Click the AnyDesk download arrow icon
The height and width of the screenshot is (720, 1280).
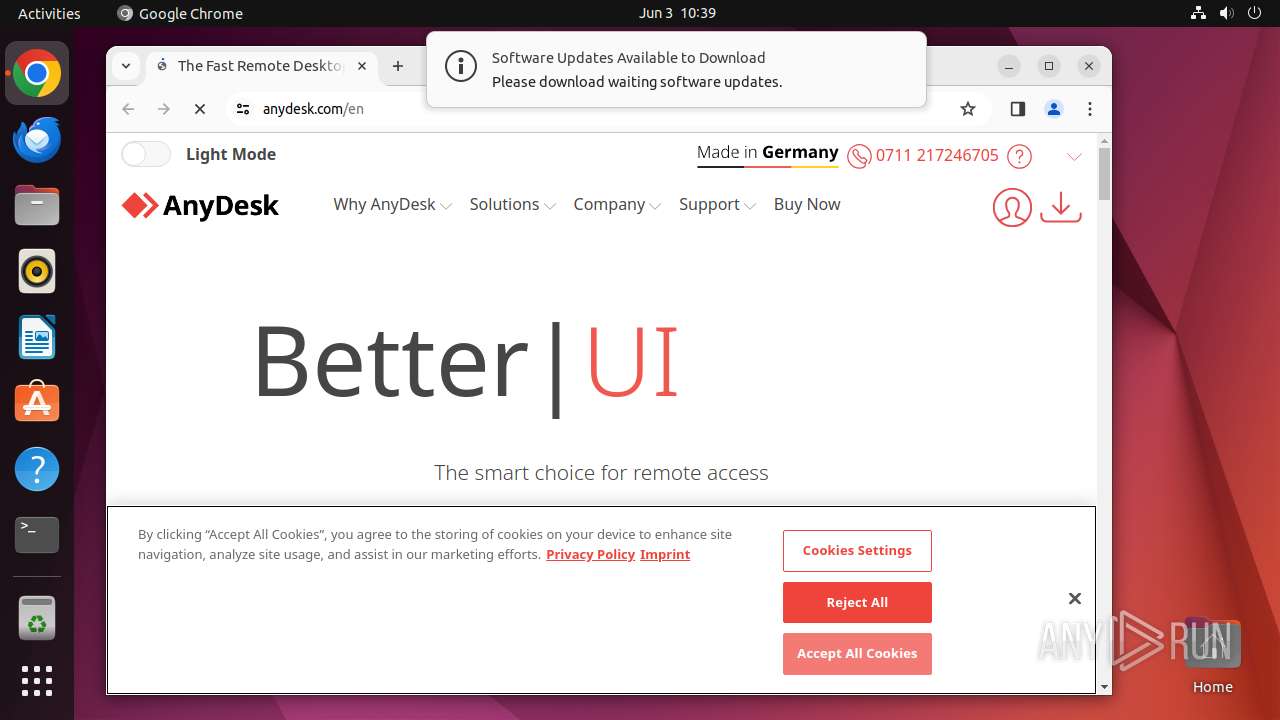tap(1061, 207)
